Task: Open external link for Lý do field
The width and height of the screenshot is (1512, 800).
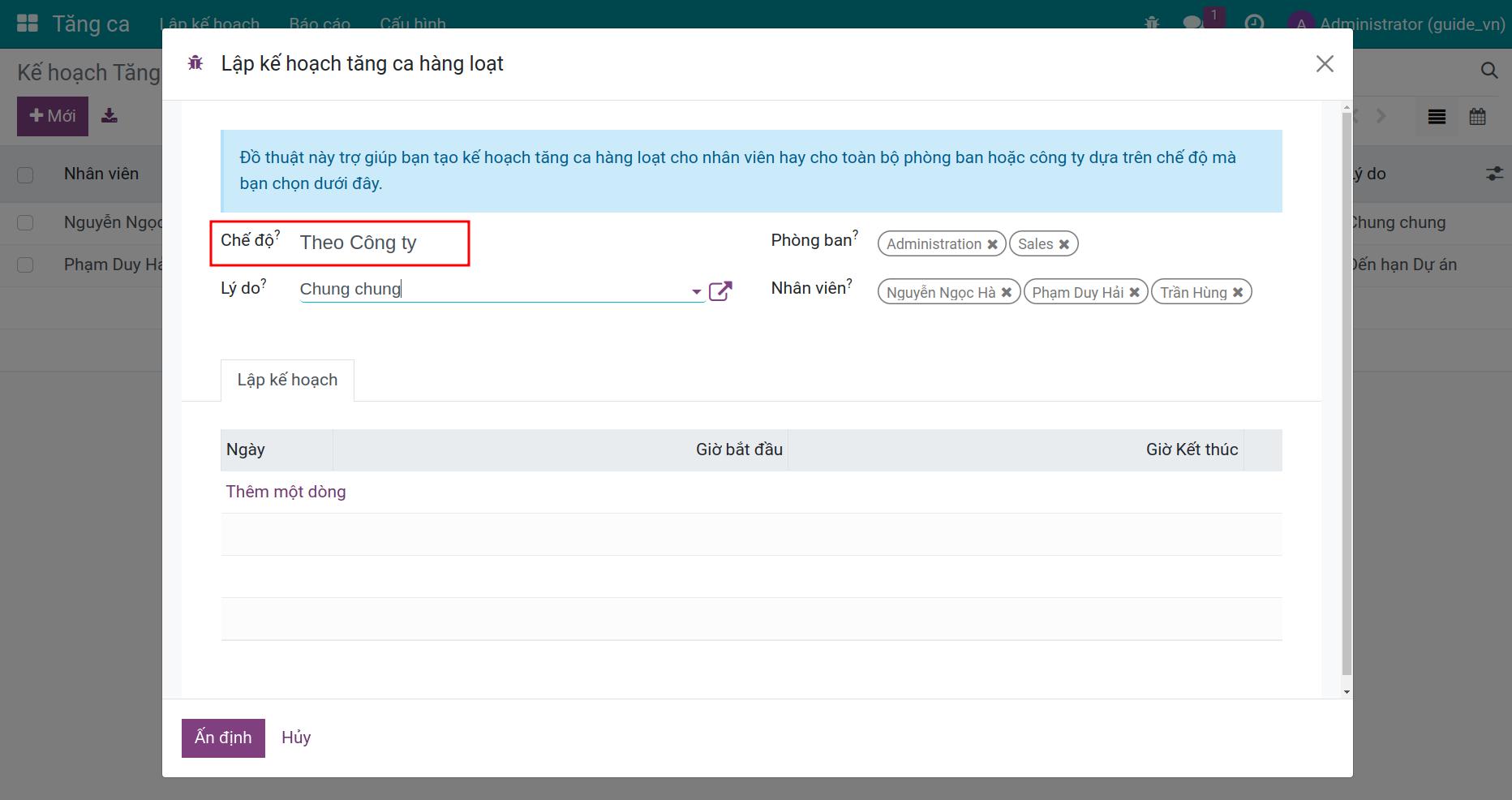Action: (x=720, y=291)
